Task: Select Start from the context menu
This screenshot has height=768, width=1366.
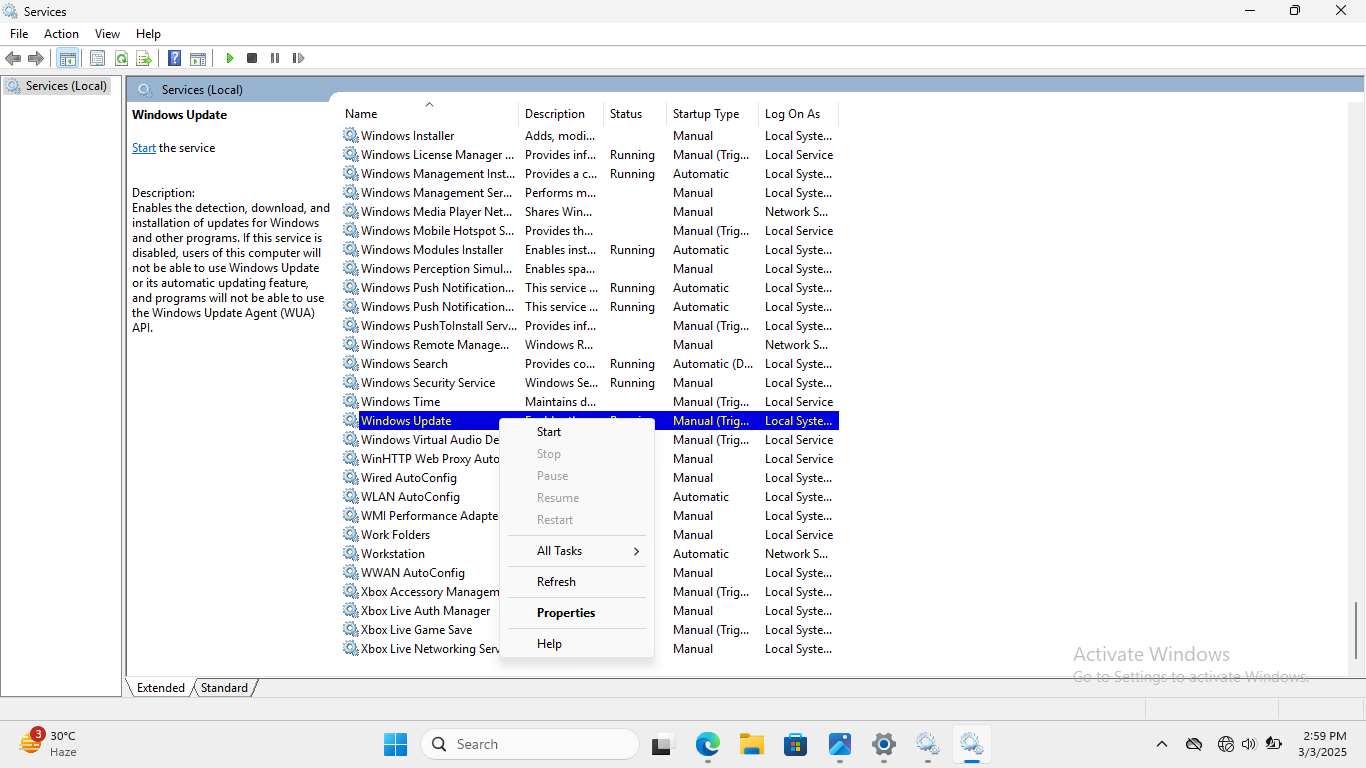Action: [x=548, y=431]
